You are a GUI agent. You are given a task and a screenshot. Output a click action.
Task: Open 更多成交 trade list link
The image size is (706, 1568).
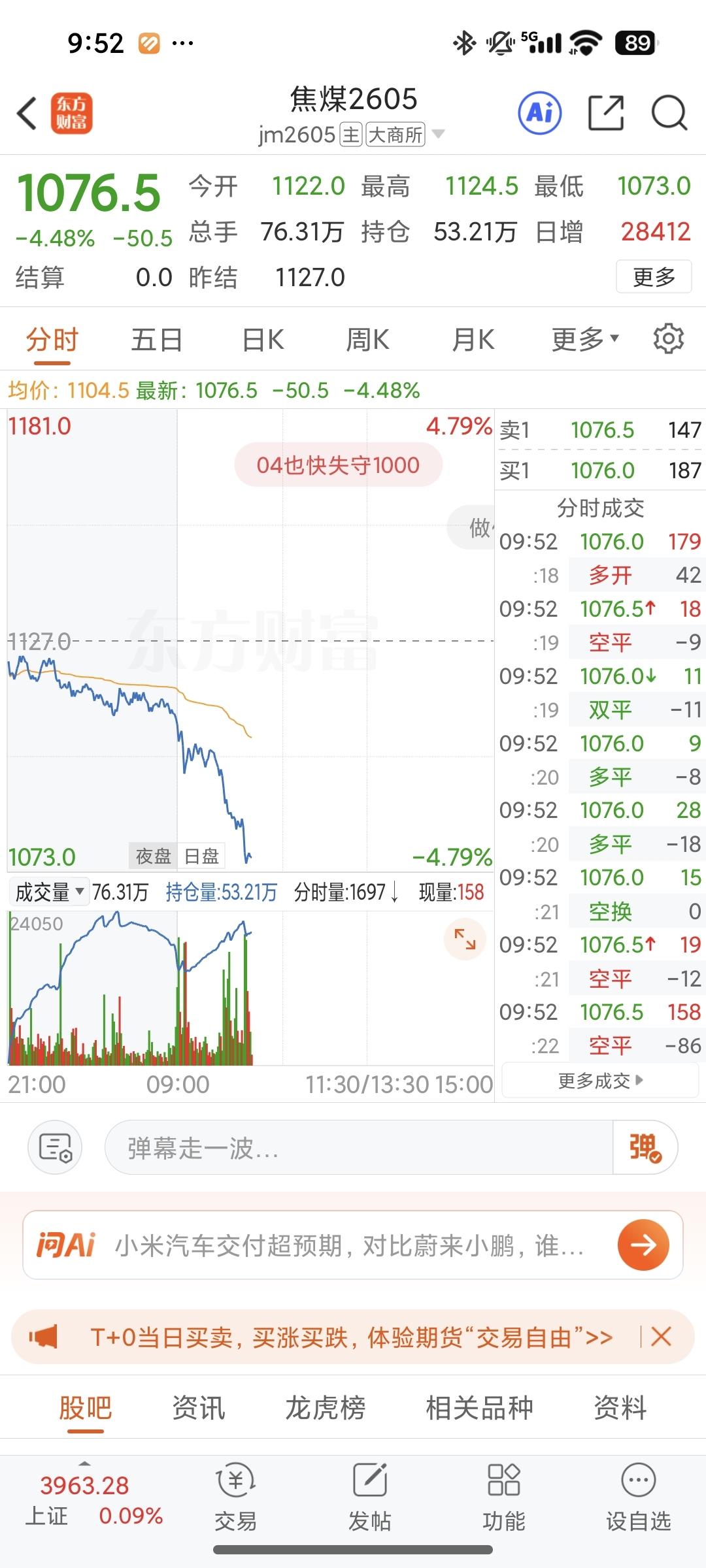[600, 1081]
